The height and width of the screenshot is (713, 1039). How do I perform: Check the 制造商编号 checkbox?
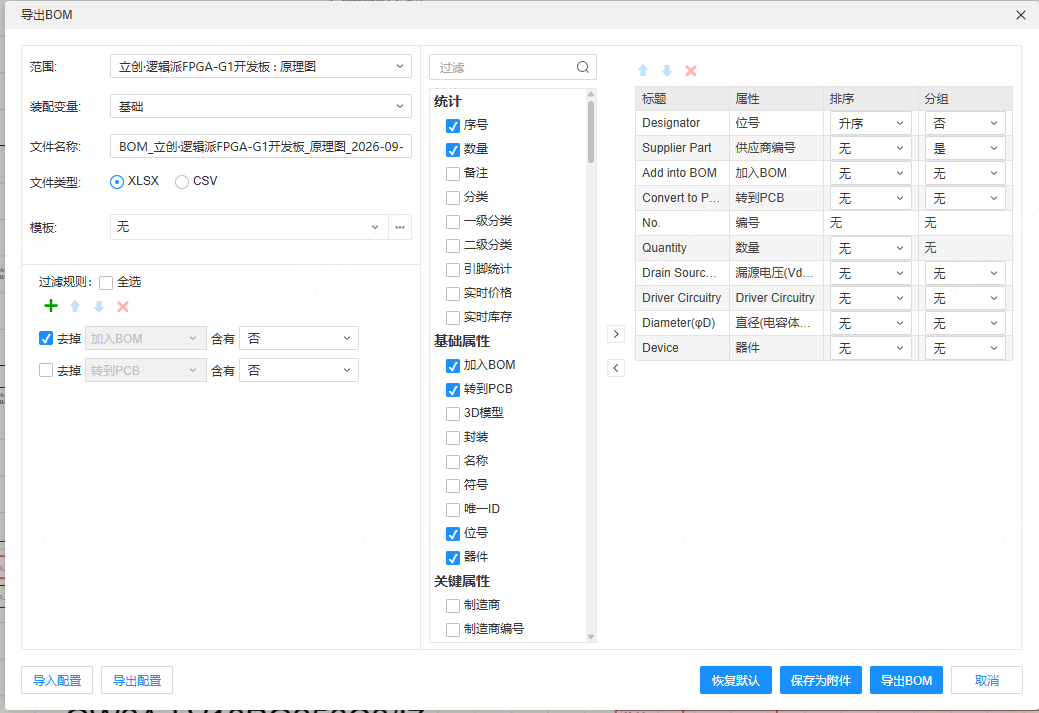pyautogui.click(x=453, y=630)
